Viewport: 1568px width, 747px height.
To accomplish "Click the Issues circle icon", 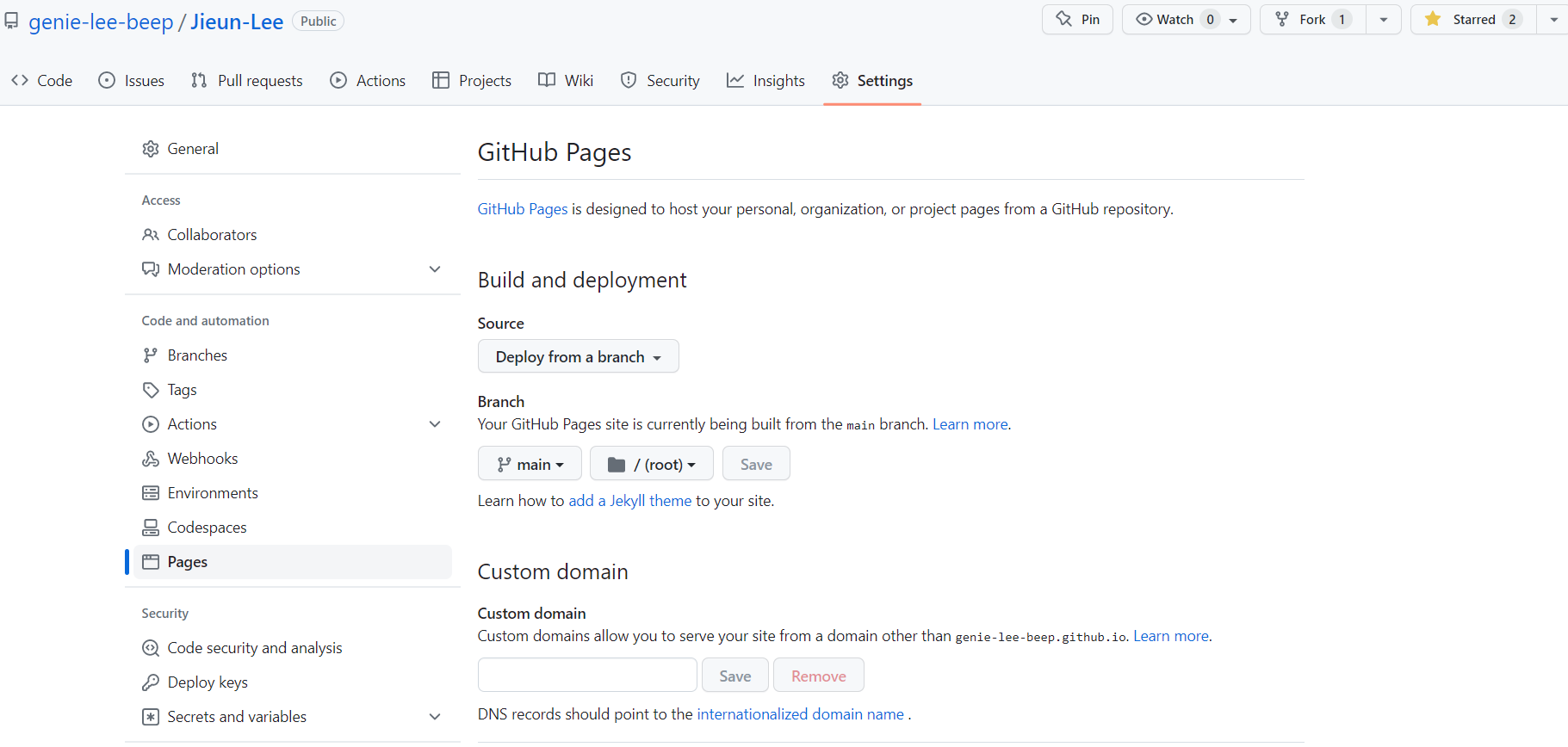I will tap(107, 80).
